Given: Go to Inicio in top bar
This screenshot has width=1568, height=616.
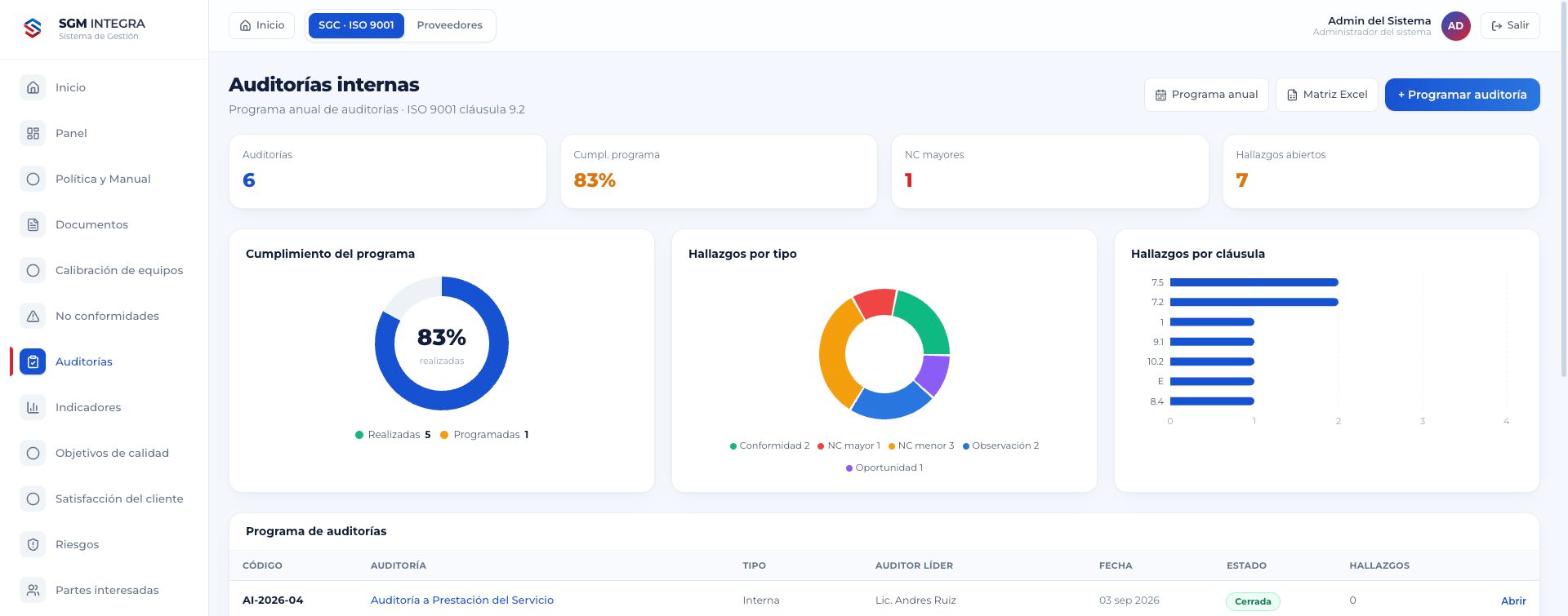Looking at the screenshot, I should click(262, 25).
